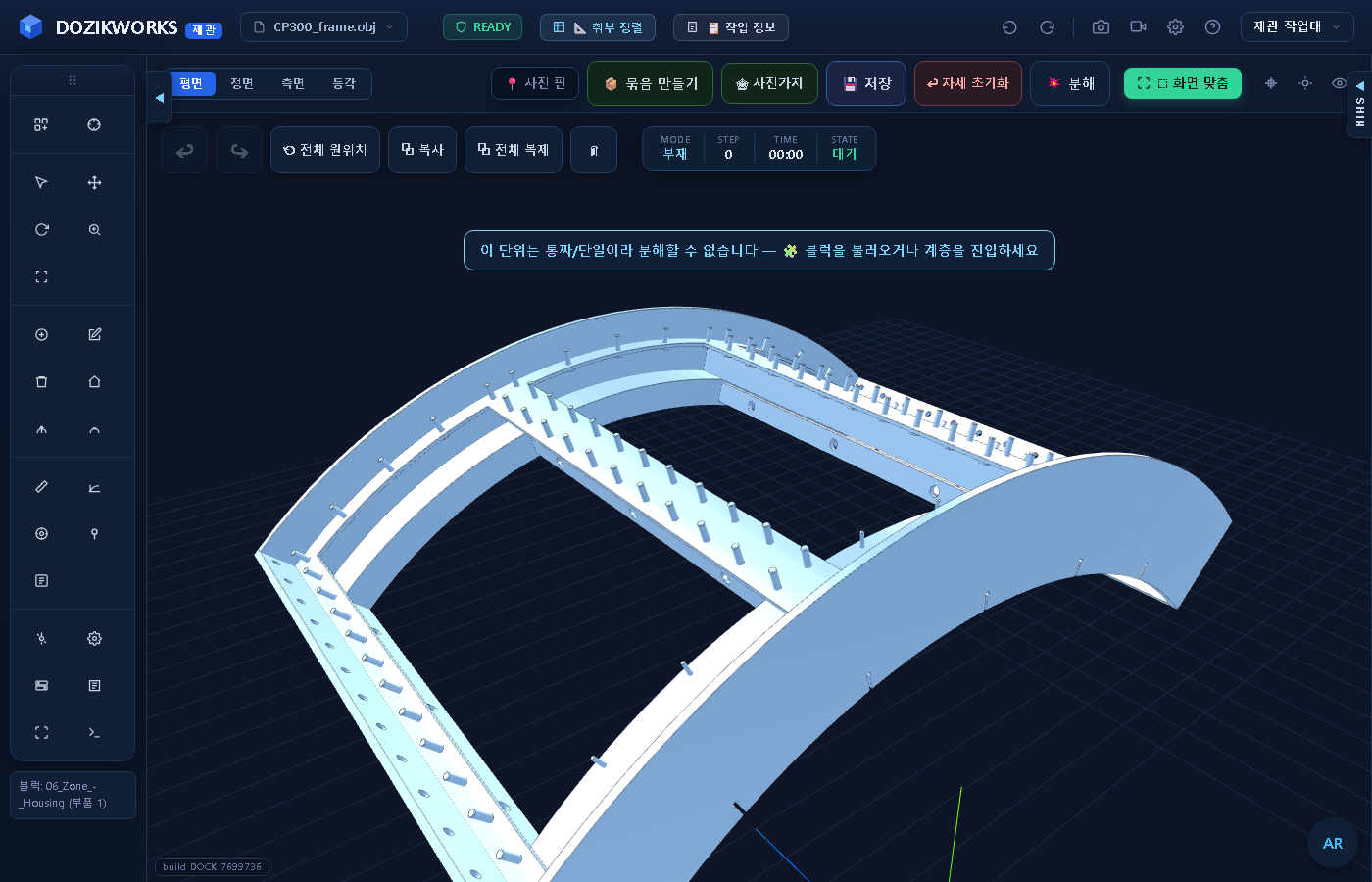This screenshot has height=882, width=1372.
Task: Open settings gear in the top header
Action: point(1176,27)
